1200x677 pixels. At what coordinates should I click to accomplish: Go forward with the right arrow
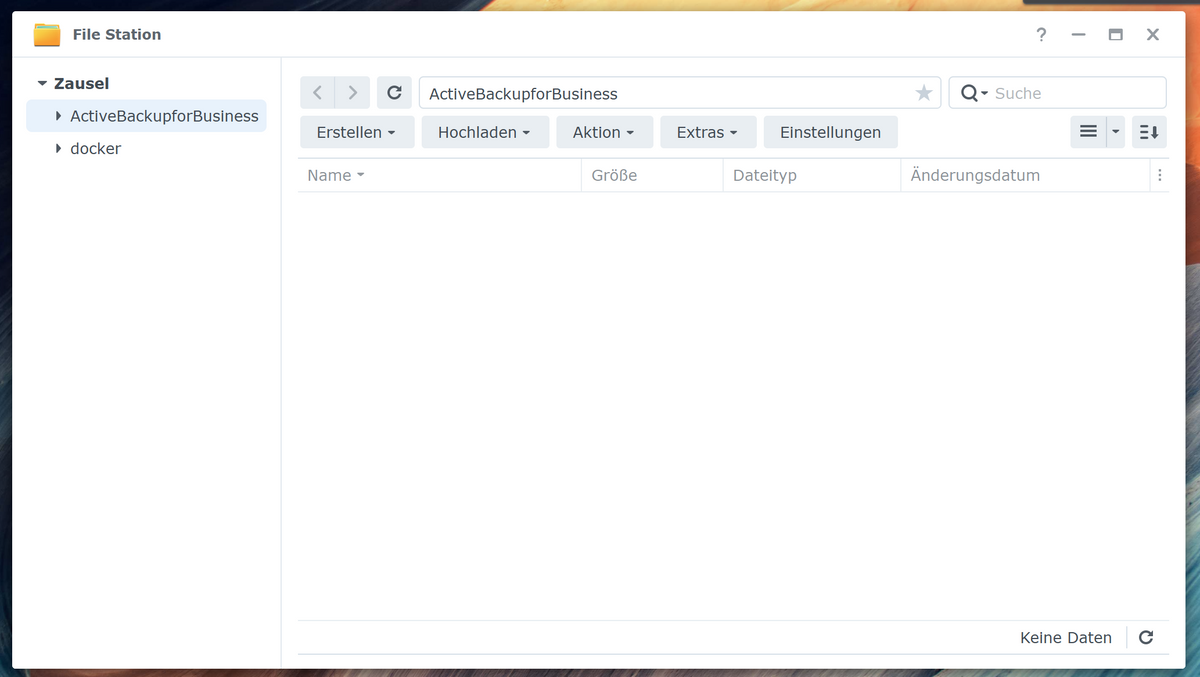(x=352, y=93)
